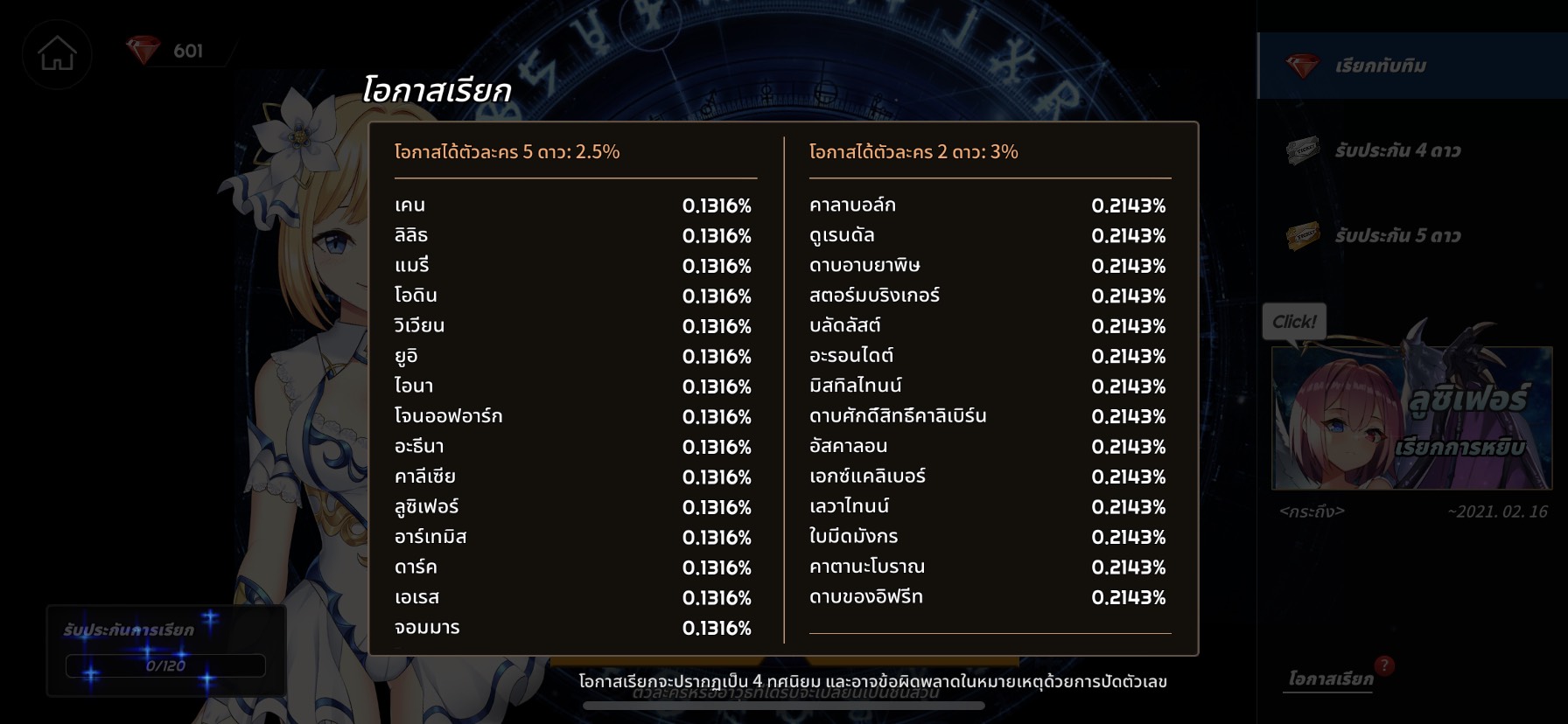The image size is (1568, 724).
Task: Tap the 601 gem counter
Action: [x=188, y=51]
